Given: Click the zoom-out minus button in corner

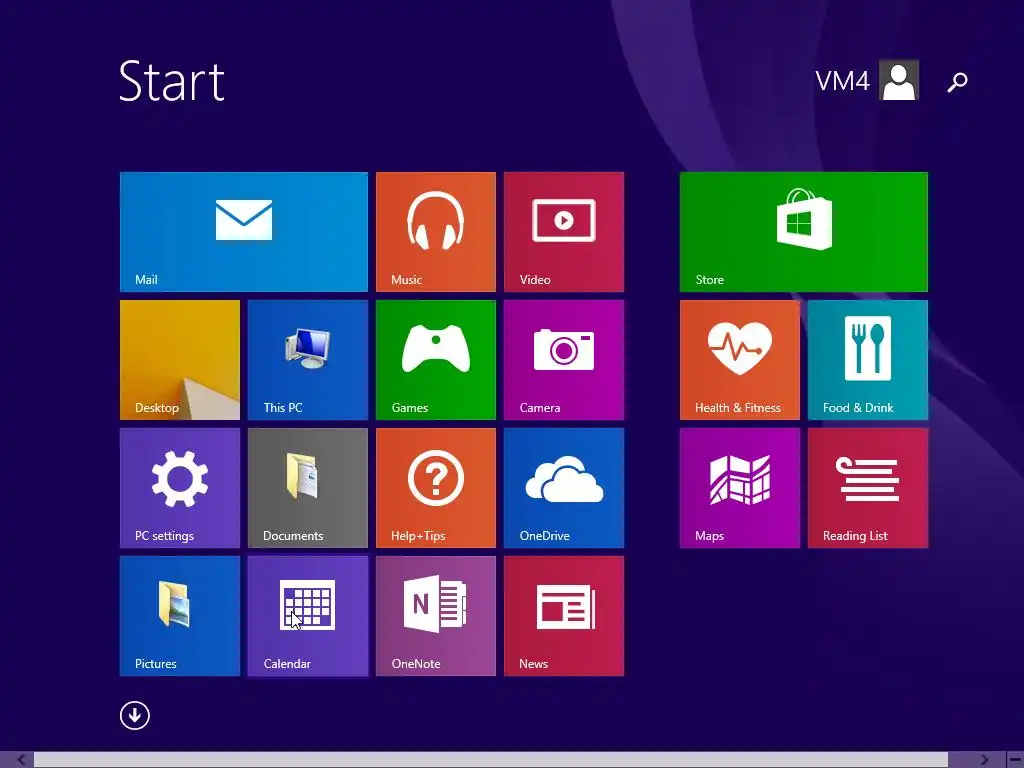Looking at the screenshot, I should coord(1015,760).
